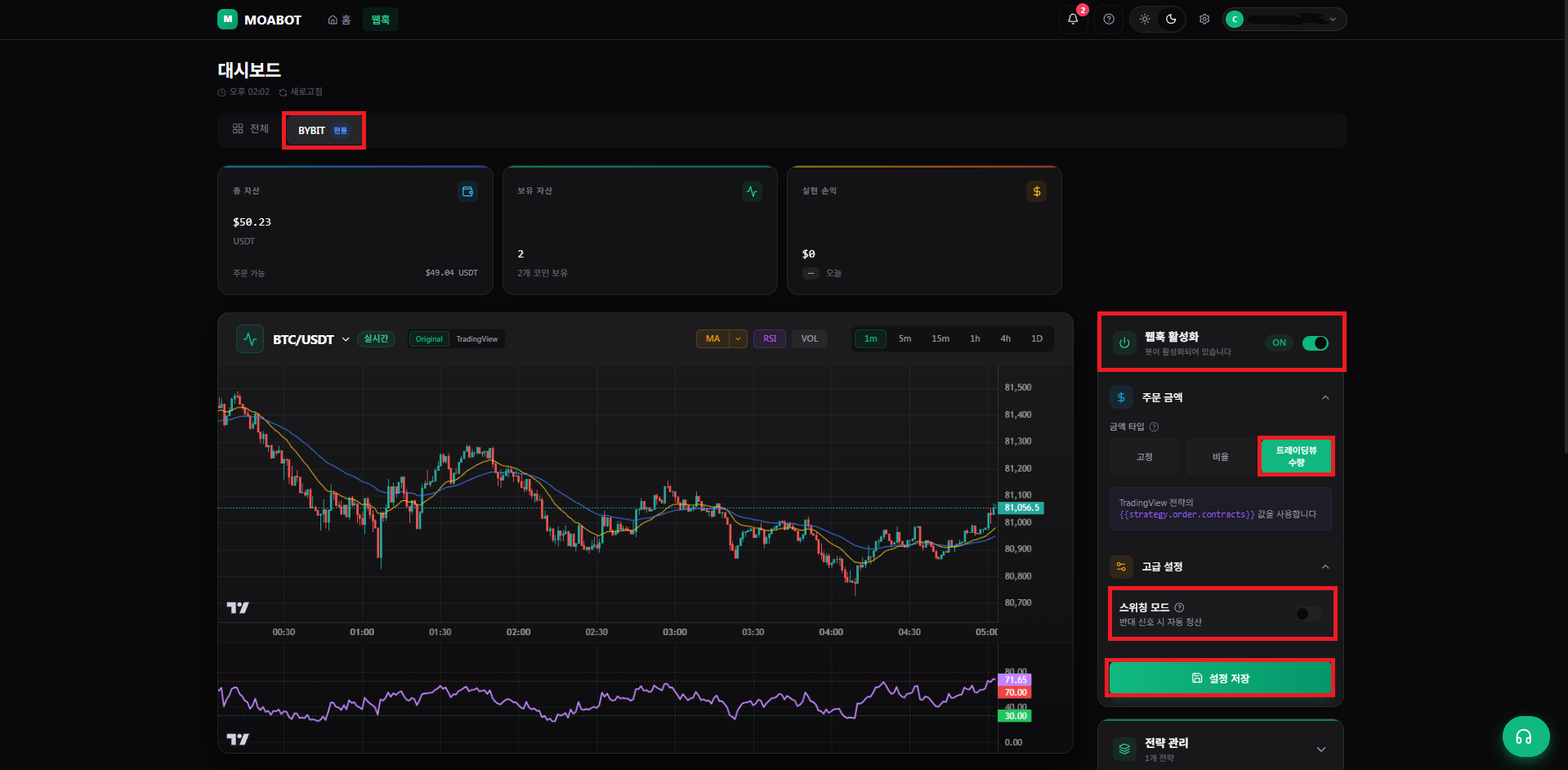Choose the 비율 amount type
Screen dimensions: 1568x770
(1221, 457)
